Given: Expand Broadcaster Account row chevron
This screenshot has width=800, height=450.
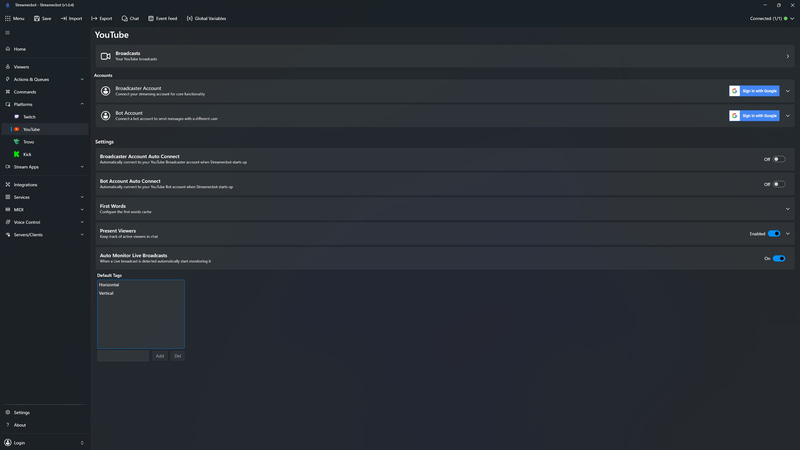Looking at the screenshot, I should pos(788,91).
